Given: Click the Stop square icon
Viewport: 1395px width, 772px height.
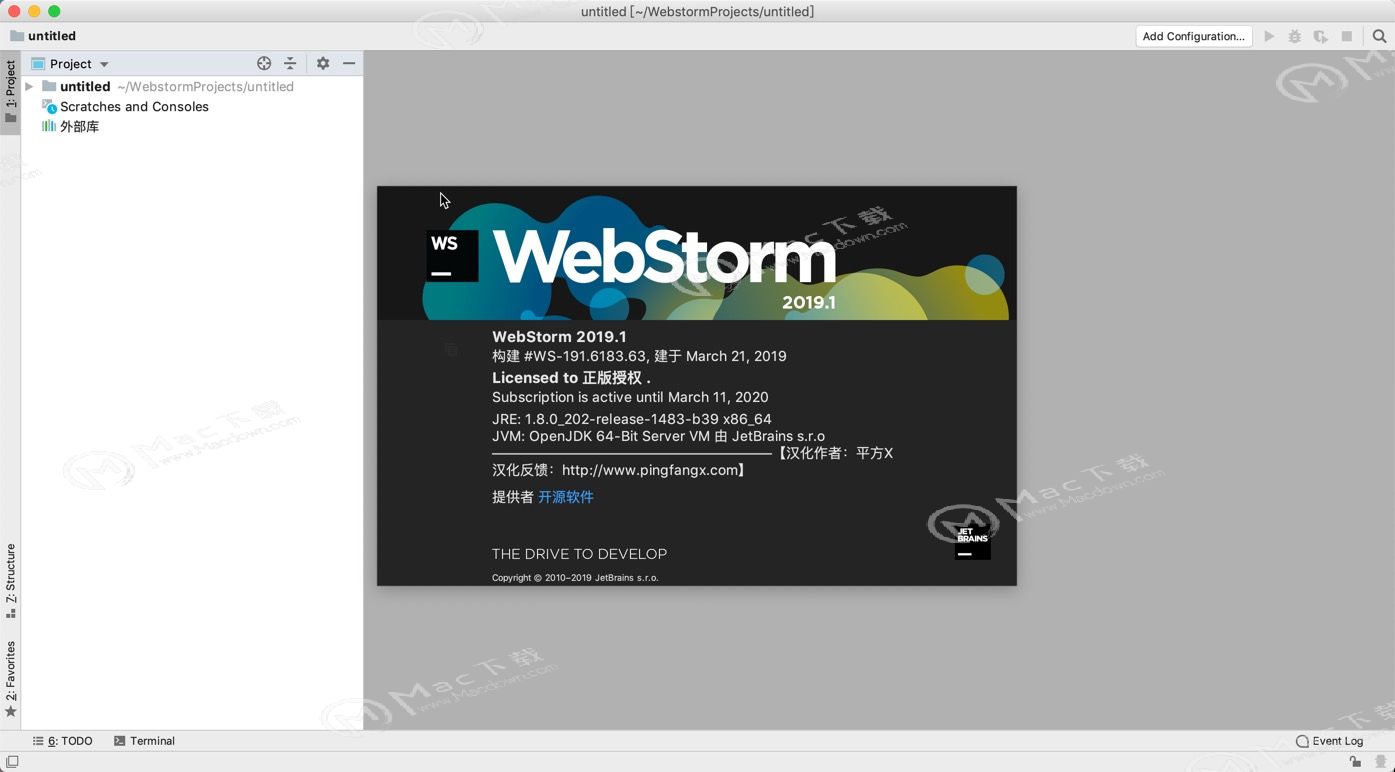Looking at the screenshot, I should 1347,36.
